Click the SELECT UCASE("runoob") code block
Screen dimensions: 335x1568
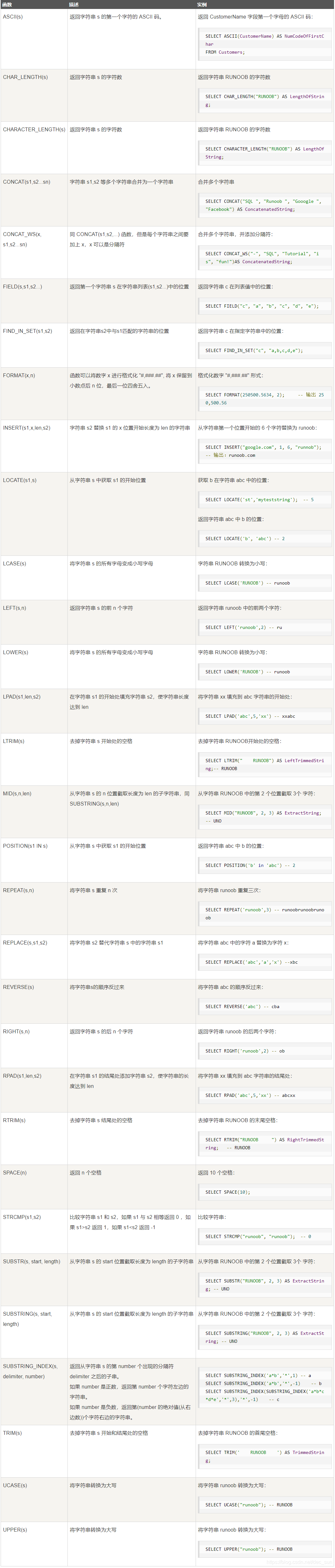(265, 1505)
